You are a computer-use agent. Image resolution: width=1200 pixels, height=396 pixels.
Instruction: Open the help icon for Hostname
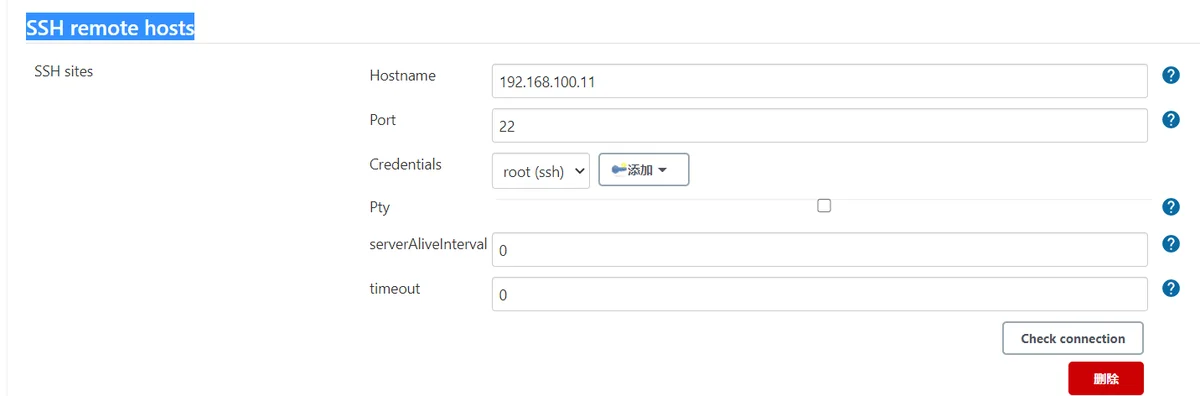pos(1171,76)
